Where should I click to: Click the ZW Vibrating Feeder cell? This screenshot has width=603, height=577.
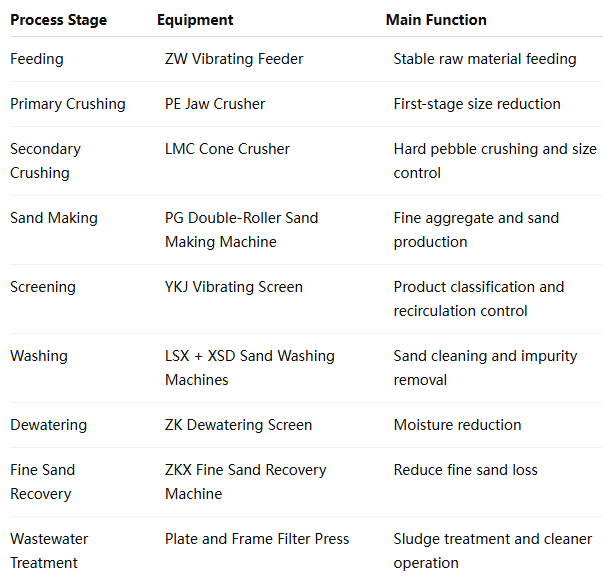tap(234, 59)
